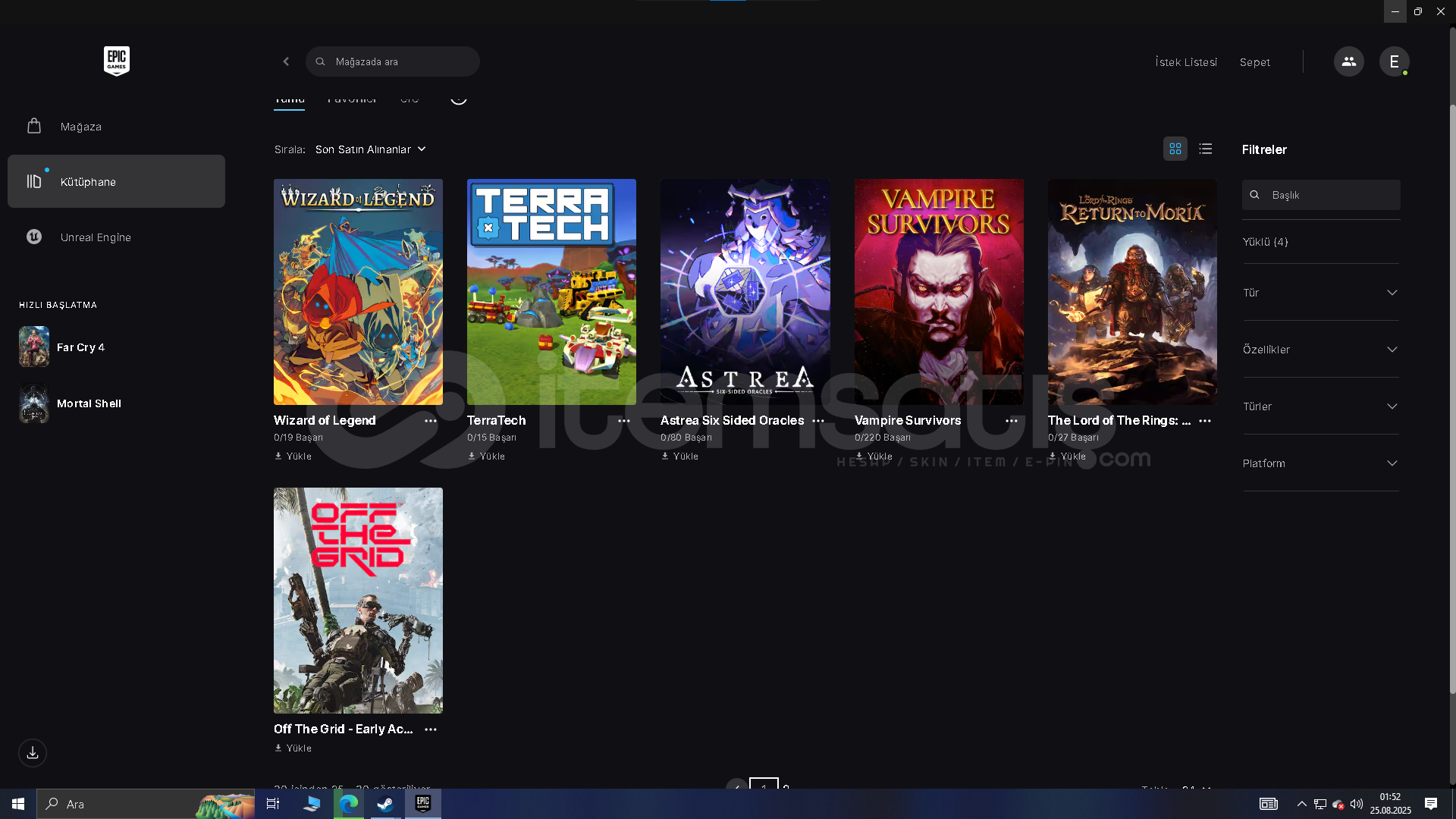Open the Wizard of Legend cover art
Viewport: 1456px width, 819px height.
tap(358, 292)
